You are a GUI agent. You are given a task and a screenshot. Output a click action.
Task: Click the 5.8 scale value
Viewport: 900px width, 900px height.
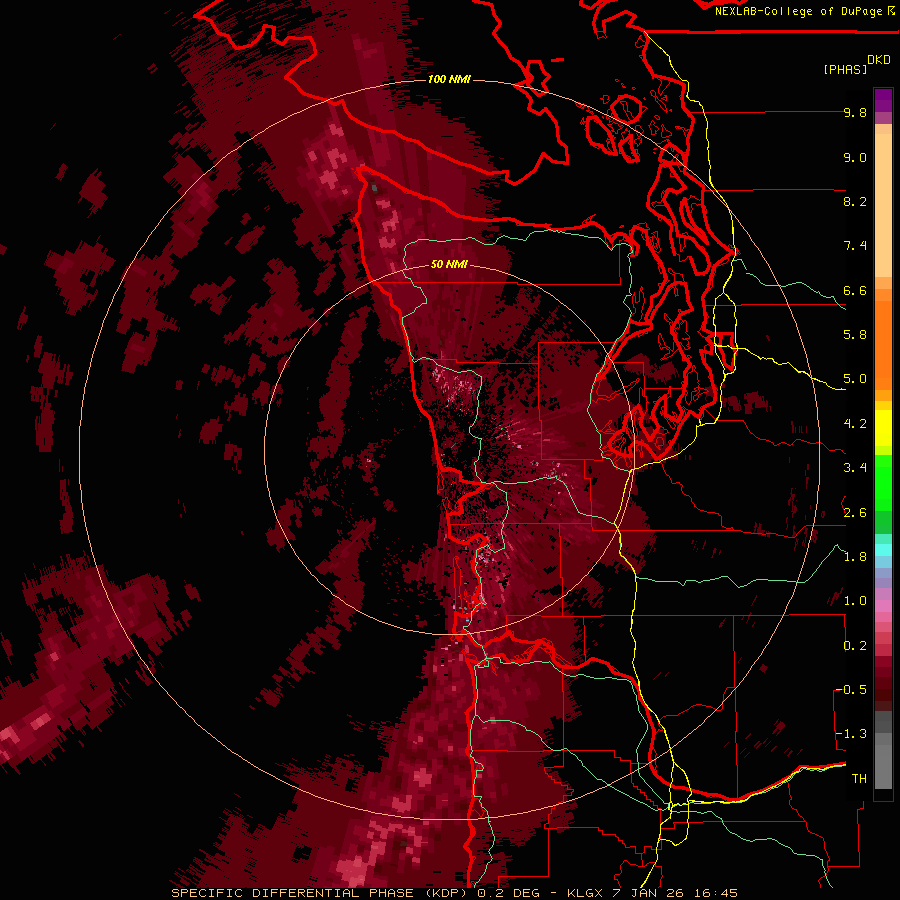pos(855,335)
